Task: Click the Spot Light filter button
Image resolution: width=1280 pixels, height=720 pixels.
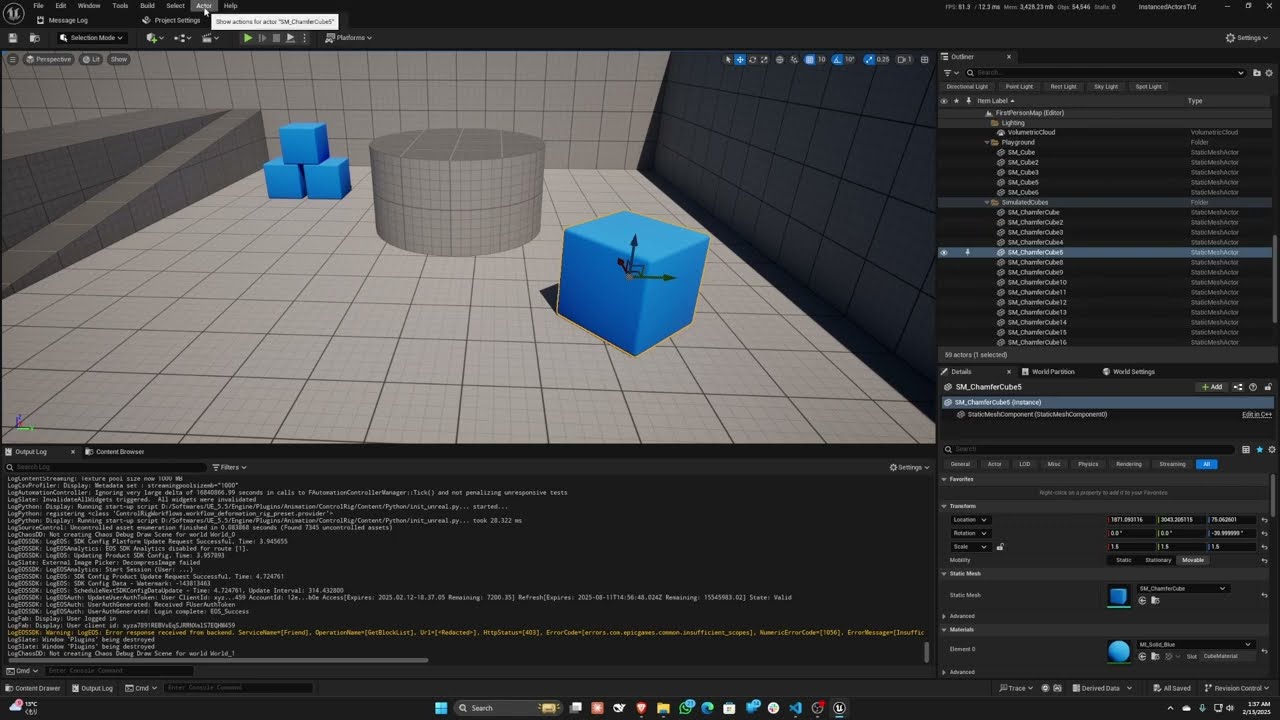Action: 1149,86
